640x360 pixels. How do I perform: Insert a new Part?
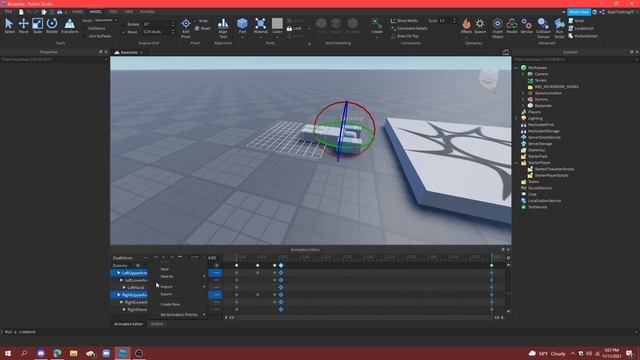[242, 26]
